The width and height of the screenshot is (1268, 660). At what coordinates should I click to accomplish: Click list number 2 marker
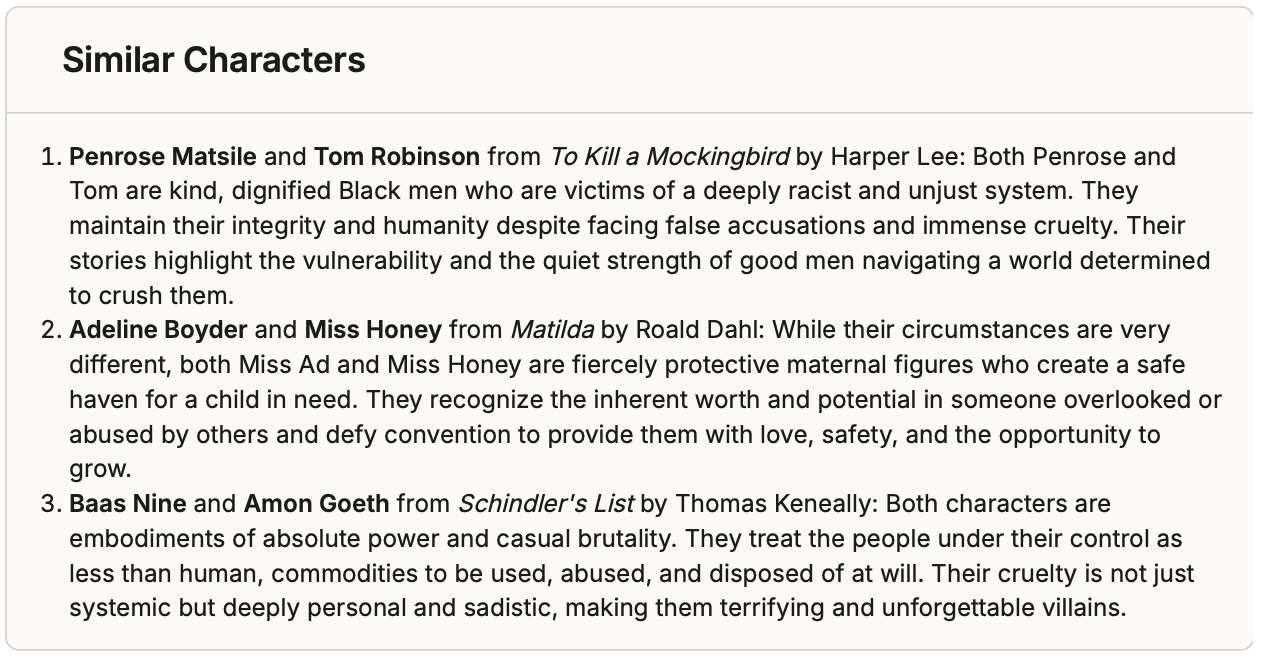click(x=50, y=330)
